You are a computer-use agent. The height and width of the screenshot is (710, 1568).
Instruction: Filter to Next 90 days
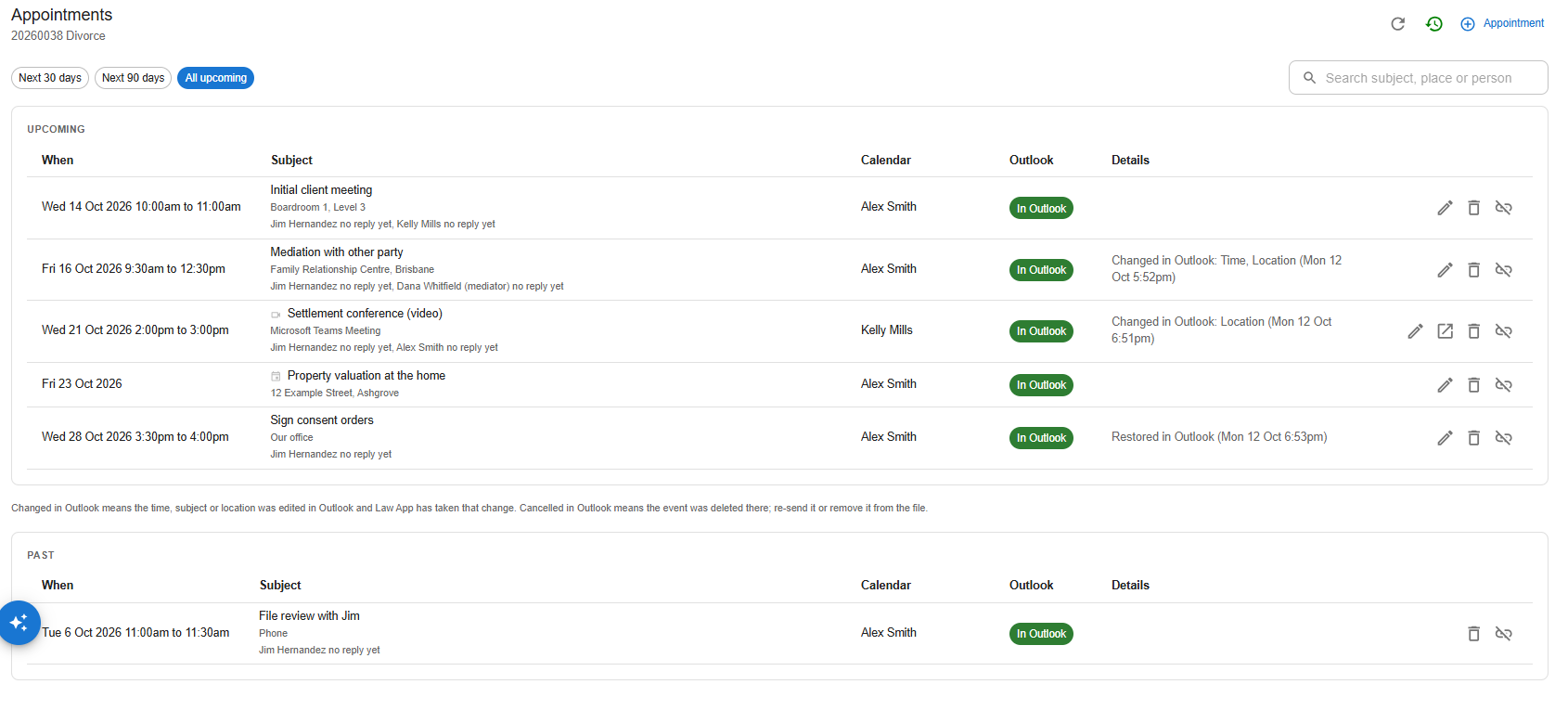point(133,78)
